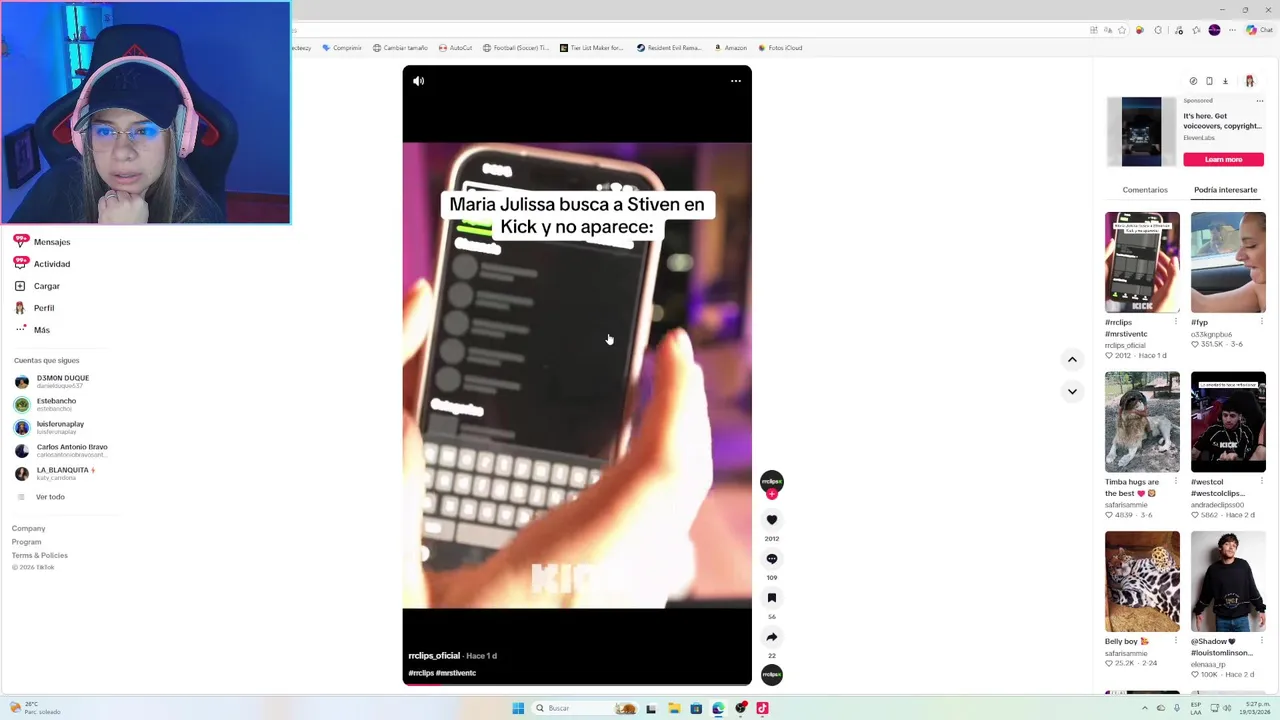
Task: Like the video showing 2012 likes
Action: click(x=772, y=520)
